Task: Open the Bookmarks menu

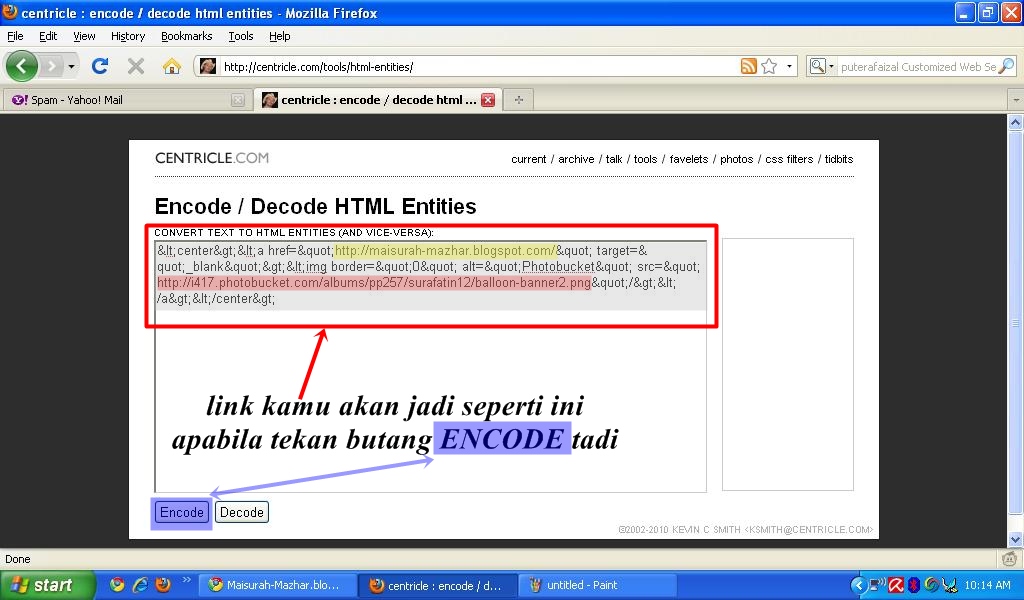Action: coord(187,36)
